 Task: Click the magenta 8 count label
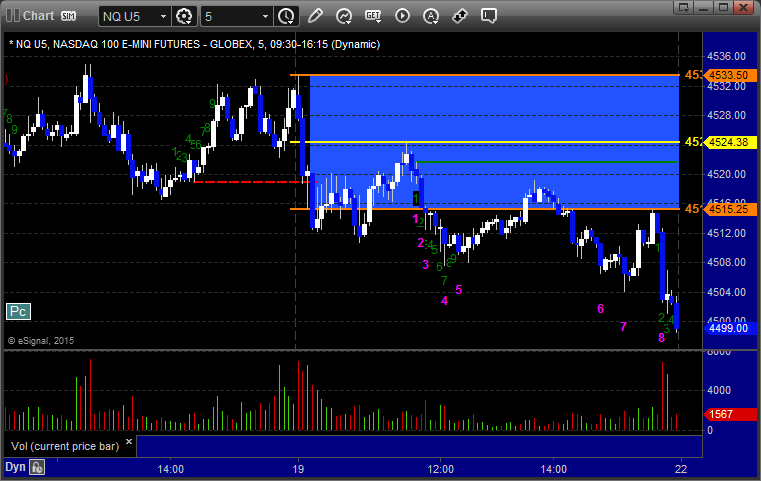661,338
